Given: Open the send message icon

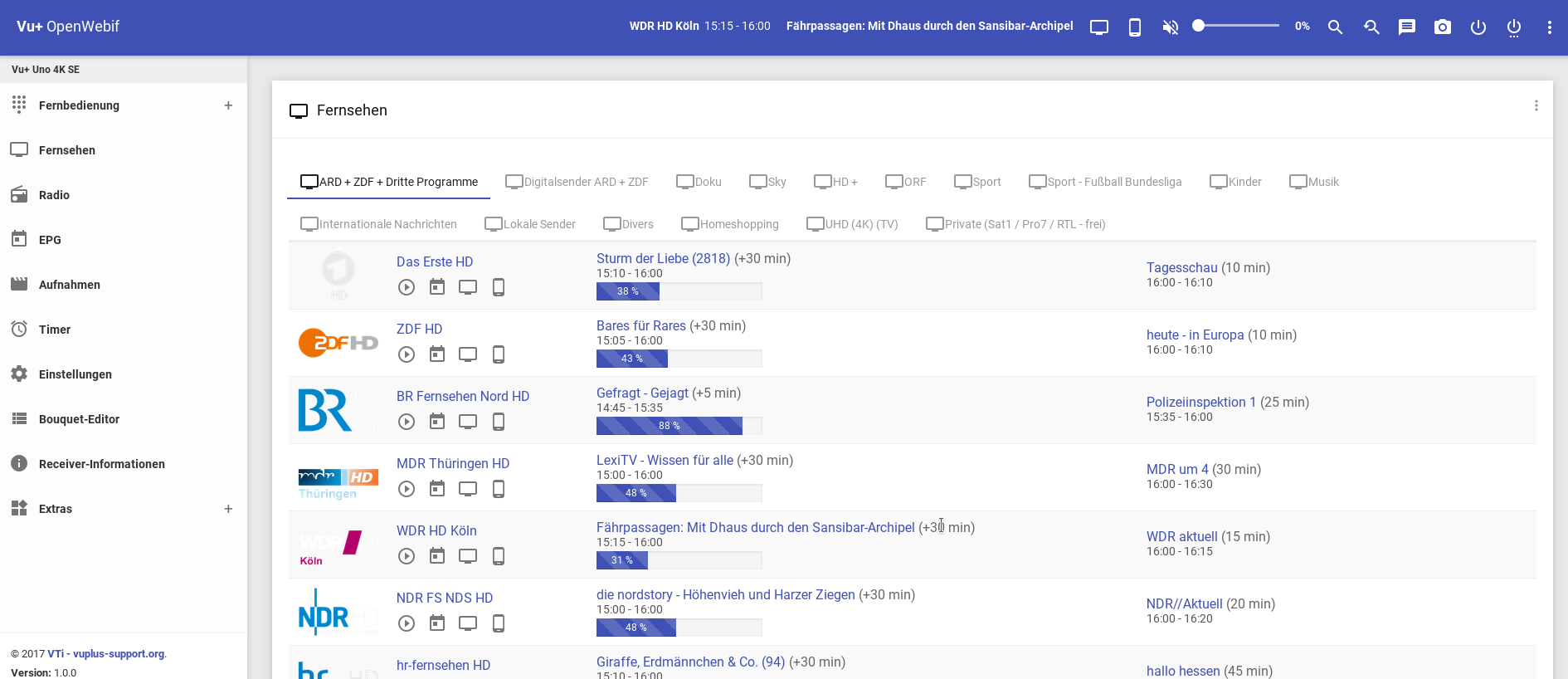Looking at the screenshot, I should [x=1407, y=27].
